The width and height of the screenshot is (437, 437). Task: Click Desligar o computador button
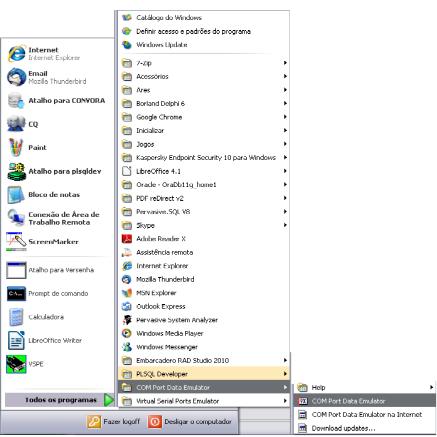click(190, 422)
